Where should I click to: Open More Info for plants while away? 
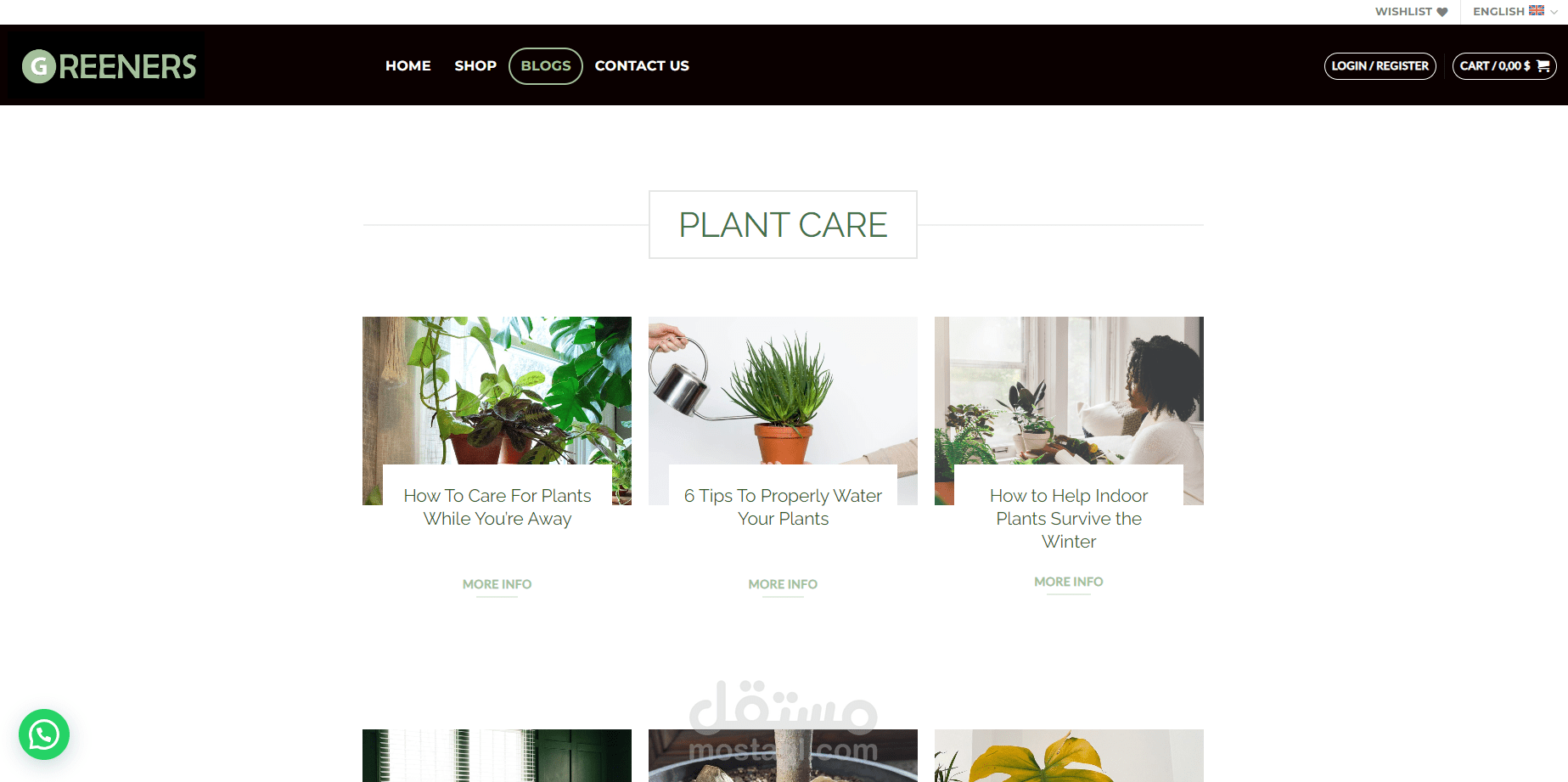[x=497, y=584]
